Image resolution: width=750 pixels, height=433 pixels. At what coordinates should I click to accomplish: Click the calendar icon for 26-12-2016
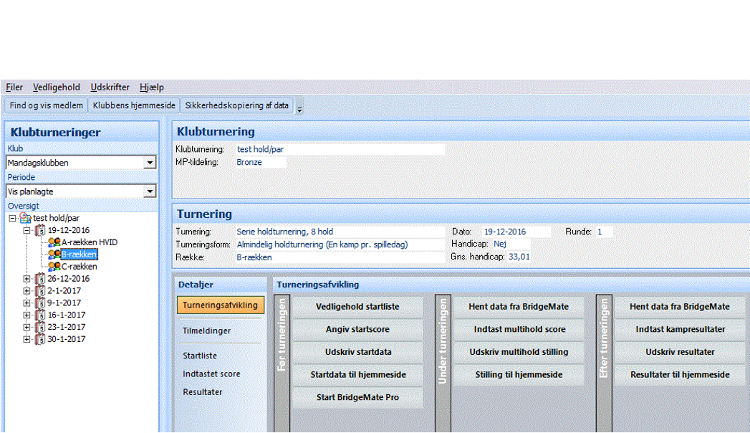[x=39, y=279]
